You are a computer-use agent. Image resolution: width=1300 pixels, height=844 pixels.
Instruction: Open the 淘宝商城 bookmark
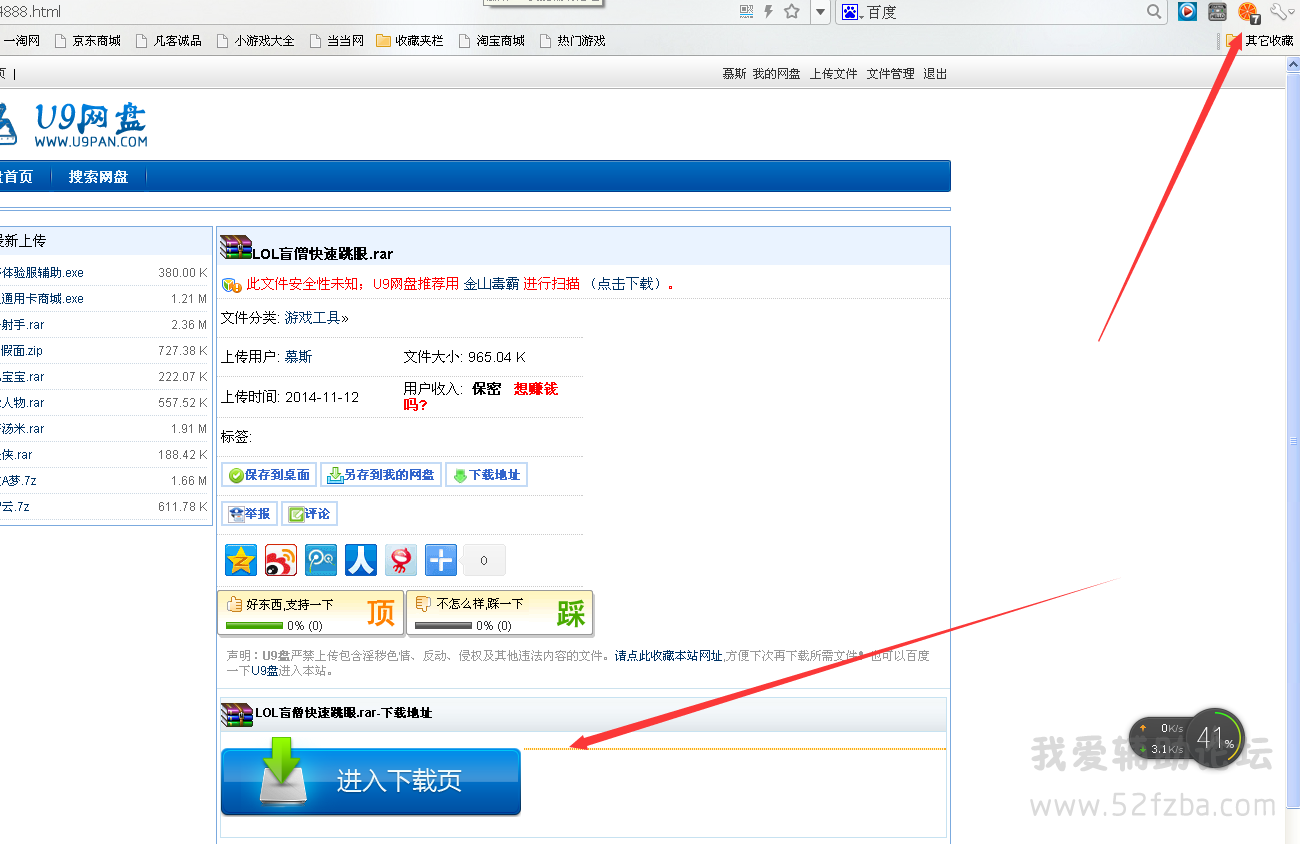point(491,41)
